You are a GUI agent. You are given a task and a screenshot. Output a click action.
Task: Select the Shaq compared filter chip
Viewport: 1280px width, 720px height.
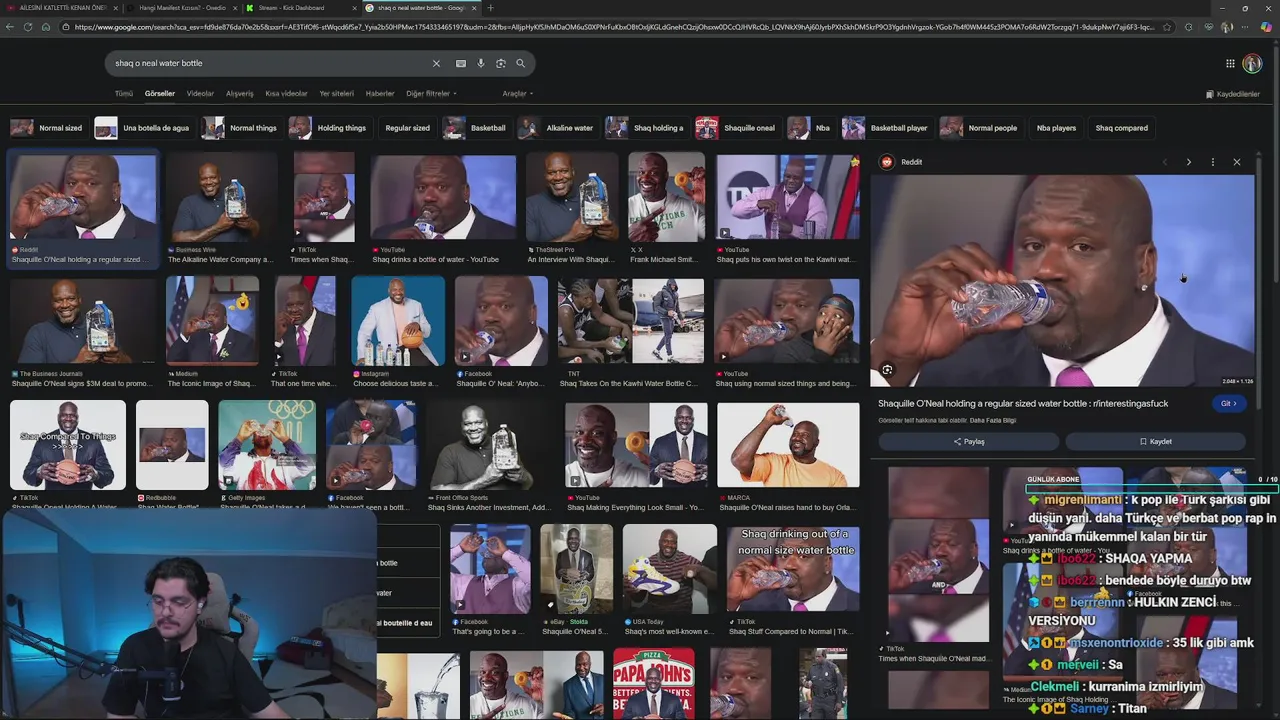tap(1121, 128)
